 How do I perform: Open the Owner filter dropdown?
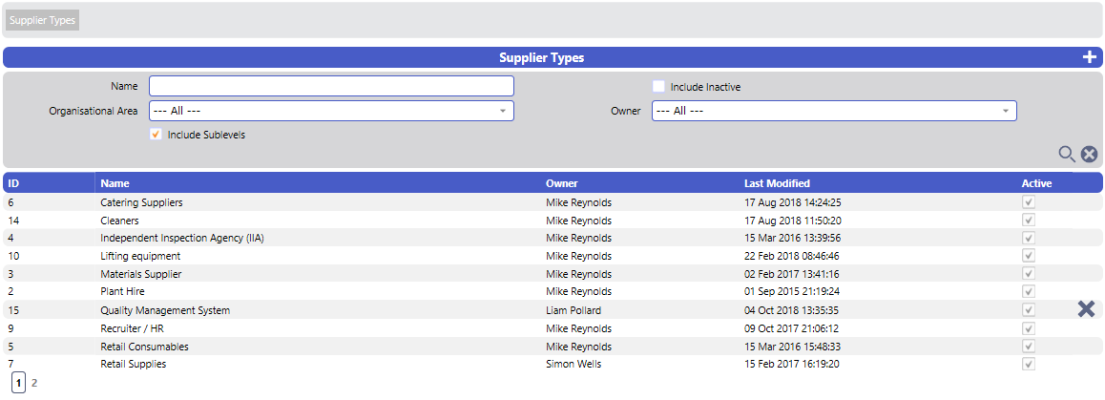[x=834, y=111]
